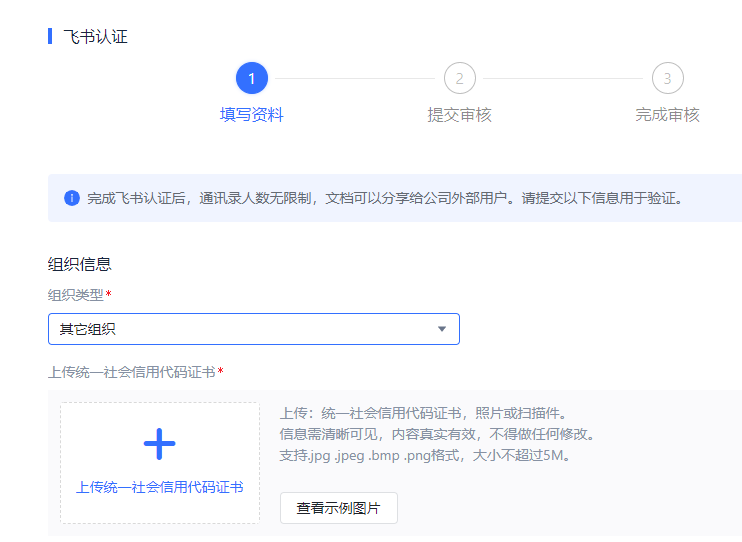Click the hint line 信息需清晰可见
The image size is (742, 542).
pyautogui.click(x=438, y=434)
